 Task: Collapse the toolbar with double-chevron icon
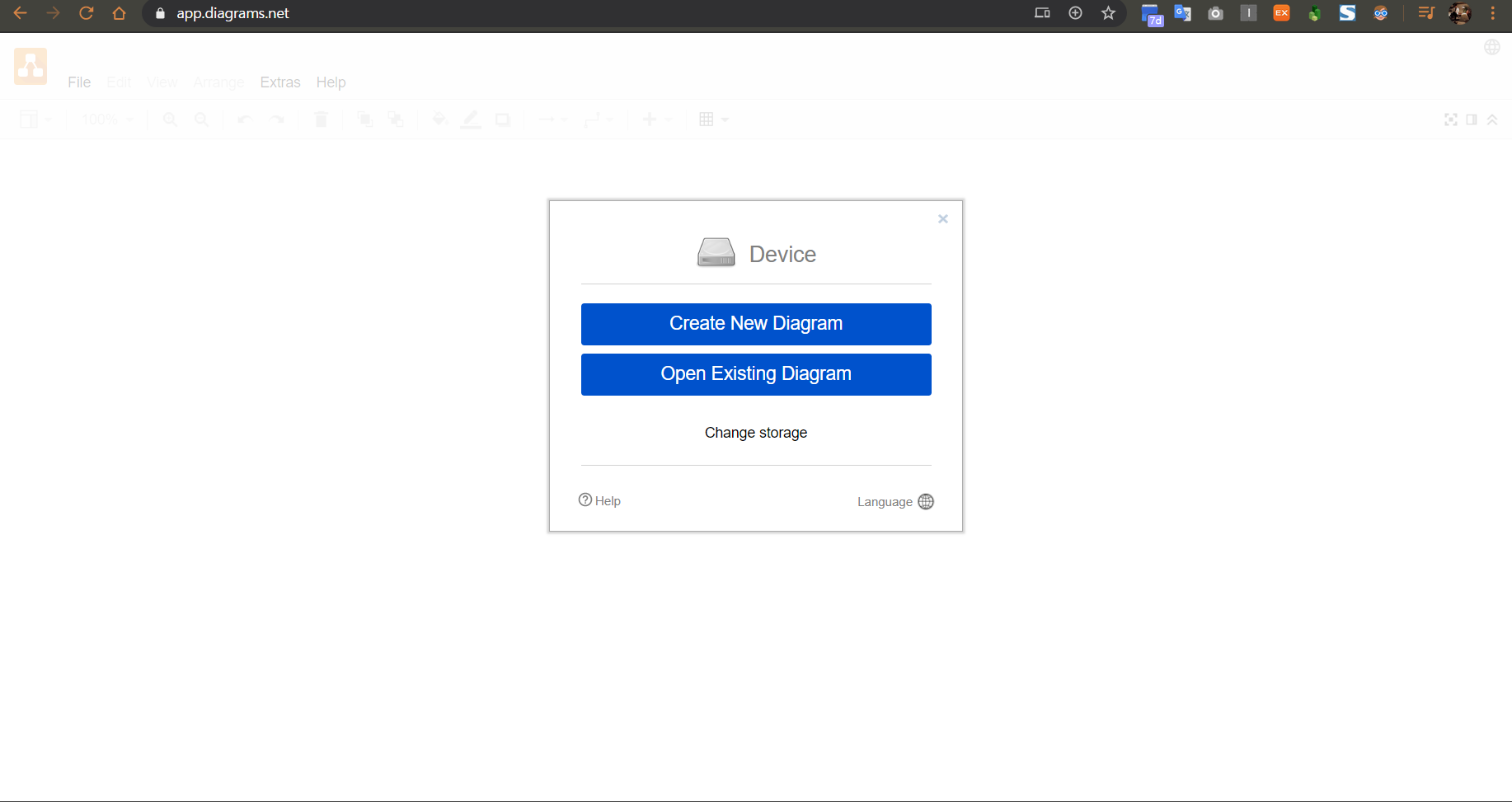[x=1492, y=120]
